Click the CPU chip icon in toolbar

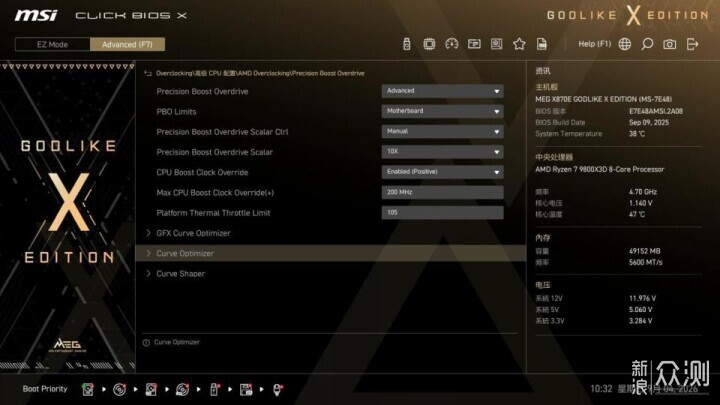pyautogui.click(x=429, y=44)
